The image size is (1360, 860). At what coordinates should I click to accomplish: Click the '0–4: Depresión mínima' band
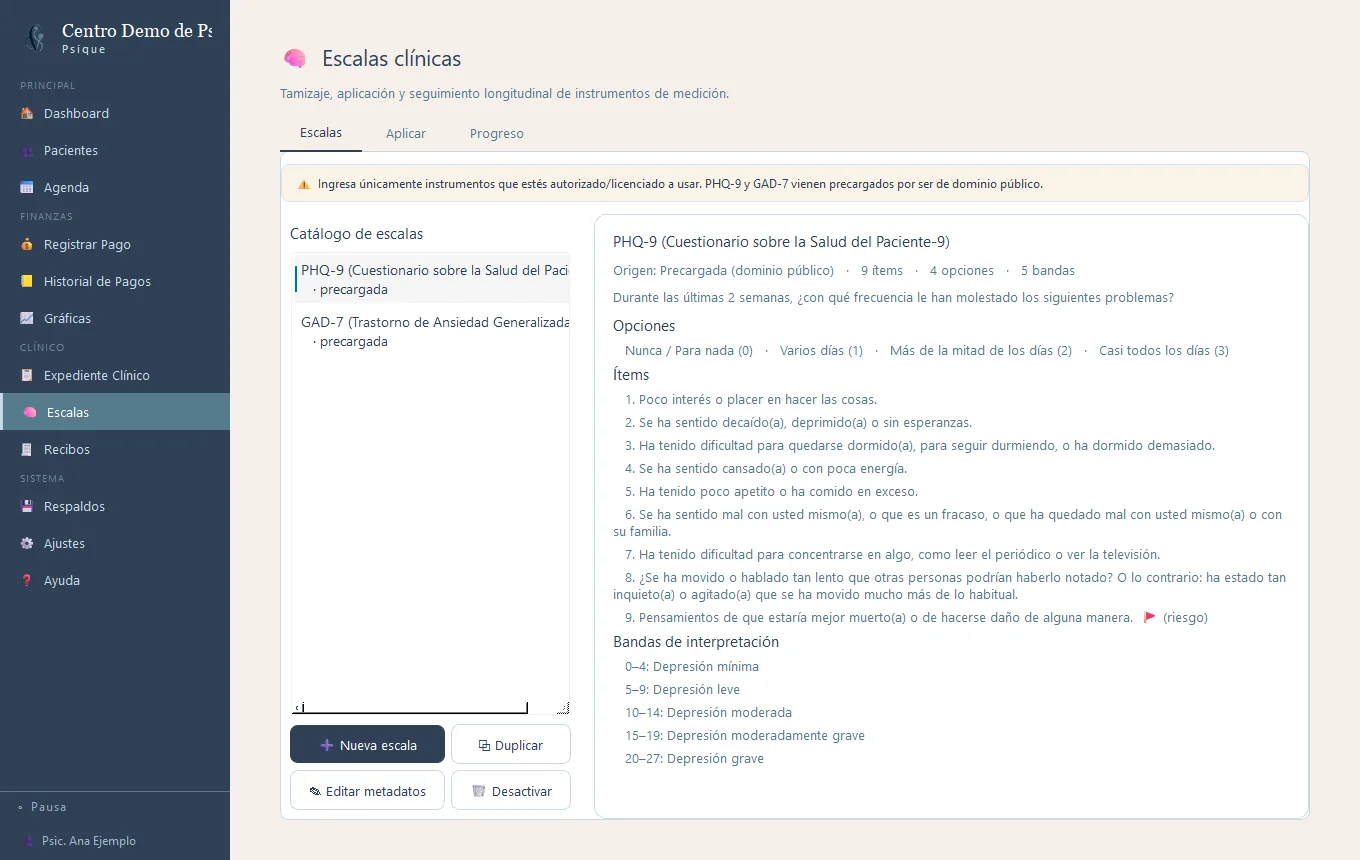click(x=692, y=667)
